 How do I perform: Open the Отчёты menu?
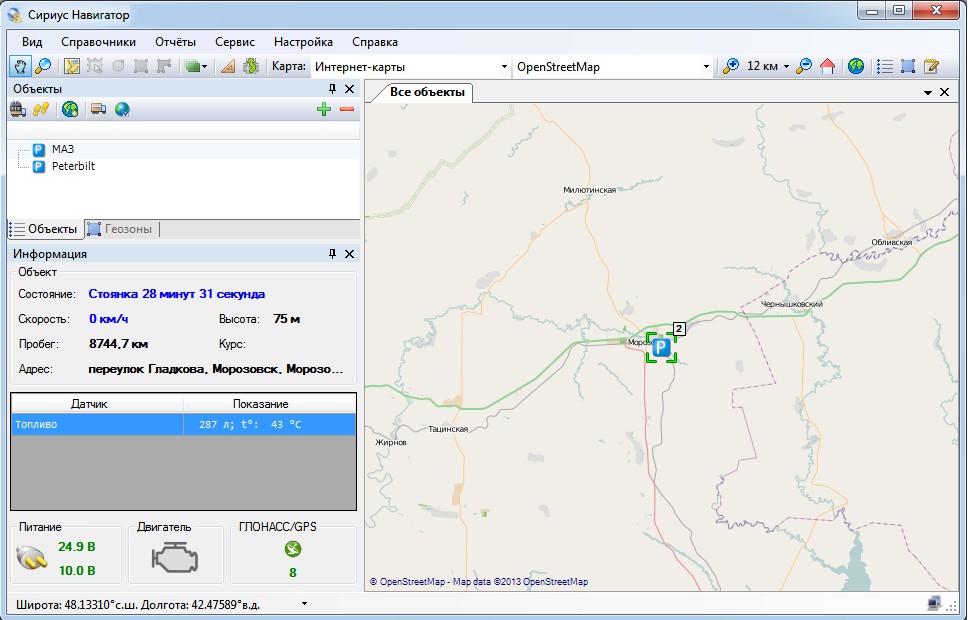click(175, 42)
